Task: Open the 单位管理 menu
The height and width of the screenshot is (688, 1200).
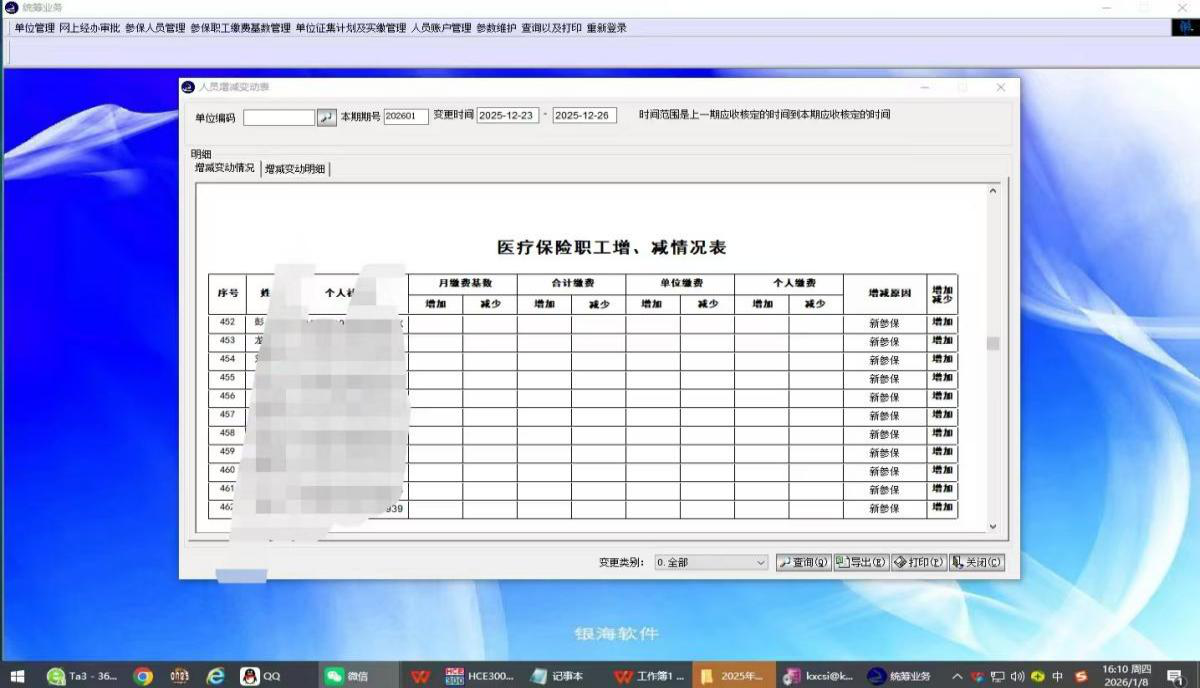Action: (32, 27)
